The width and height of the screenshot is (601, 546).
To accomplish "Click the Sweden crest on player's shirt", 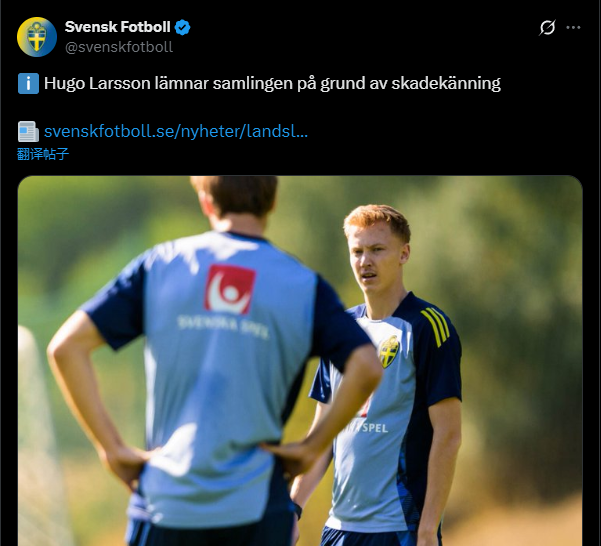I will coord(389,352).
